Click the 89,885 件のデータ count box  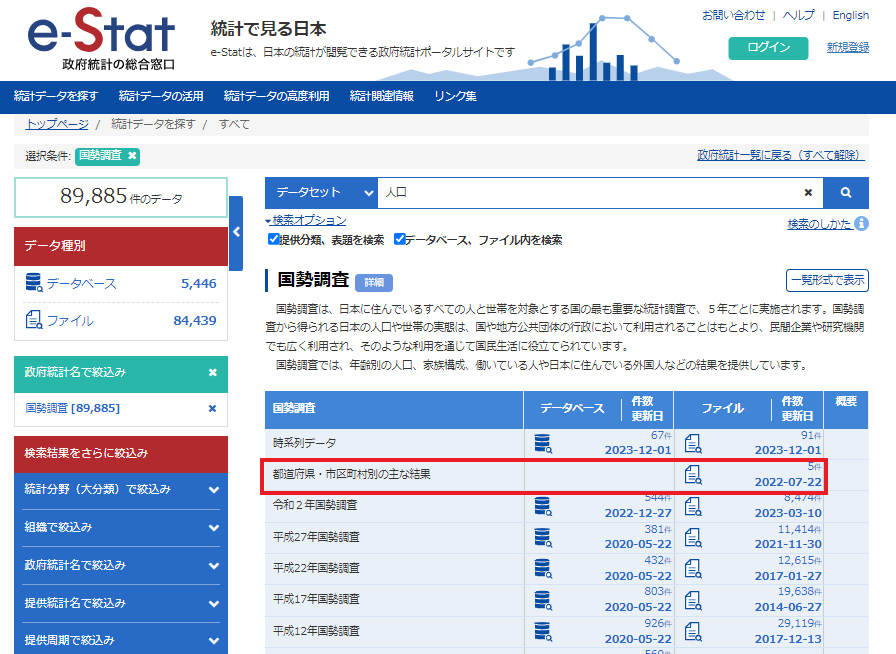(121, 197)
